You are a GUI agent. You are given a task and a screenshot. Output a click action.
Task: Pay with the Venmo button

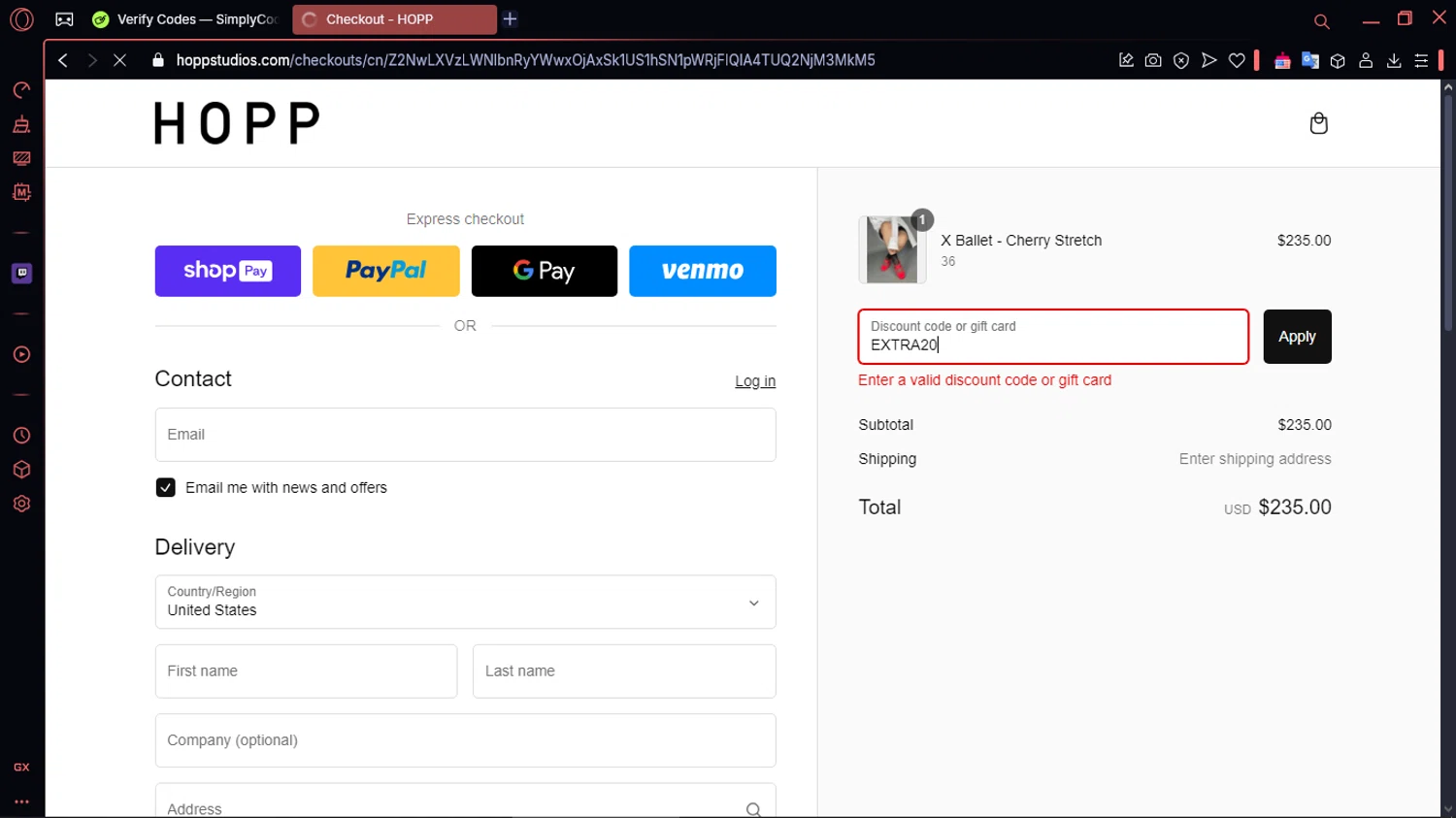click(703, 271)
